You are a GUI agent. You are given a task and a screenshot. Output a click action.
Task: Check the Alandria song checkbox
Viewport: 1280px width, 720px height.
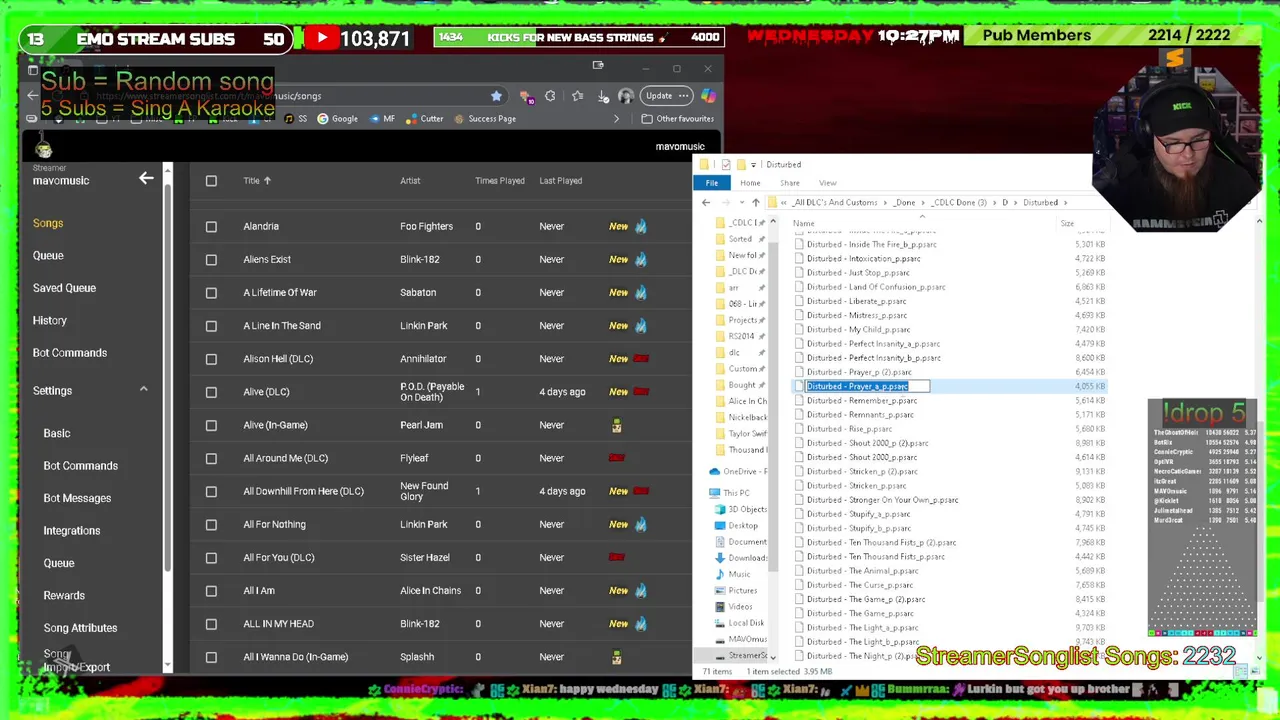point(211,226)
